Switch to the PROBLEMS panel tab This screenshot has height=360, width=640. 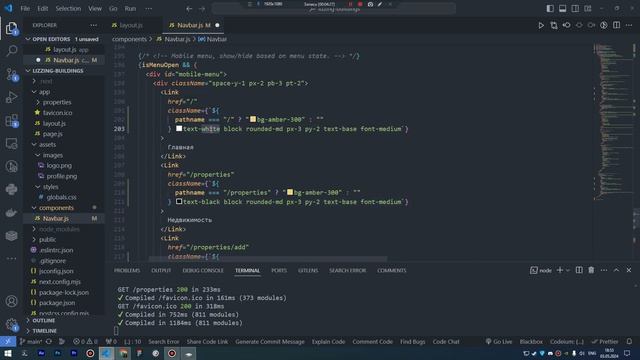click(x=127, y=270)
